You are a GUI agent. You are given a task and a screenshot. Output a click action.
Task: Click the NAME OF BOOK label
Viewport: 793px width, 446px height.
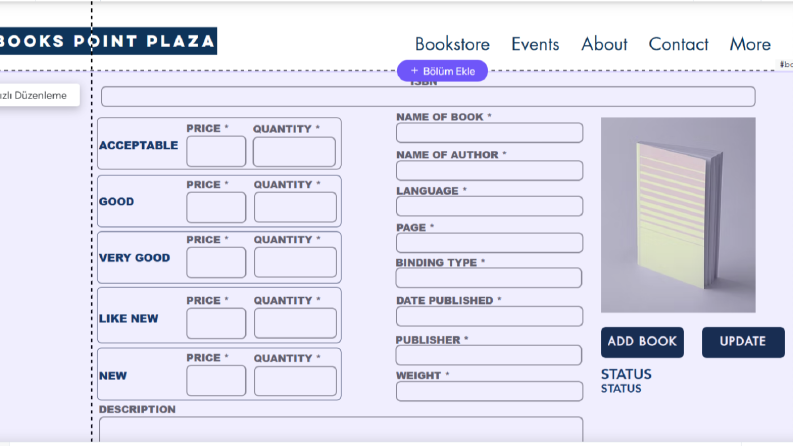(440, 117)
